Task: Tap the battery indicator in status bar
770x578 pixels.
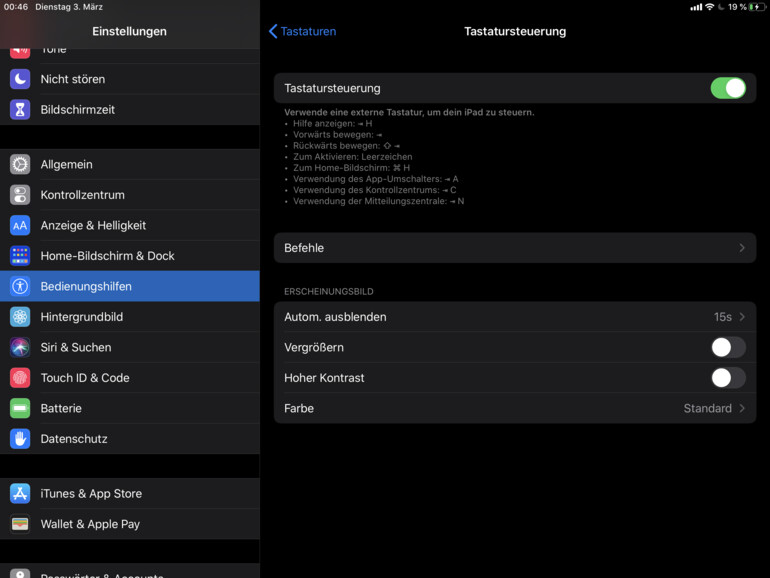Action: point(756,7)
